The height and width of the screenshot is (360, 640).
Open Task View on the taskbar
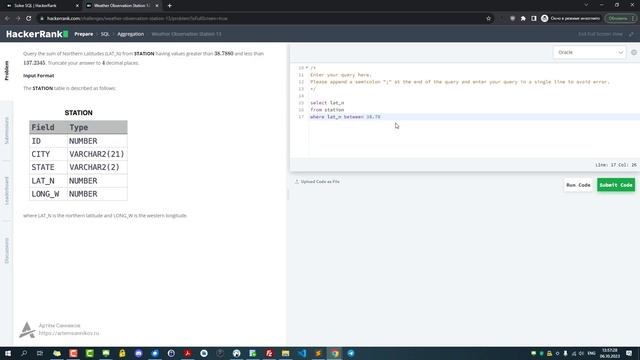point(40,353)
